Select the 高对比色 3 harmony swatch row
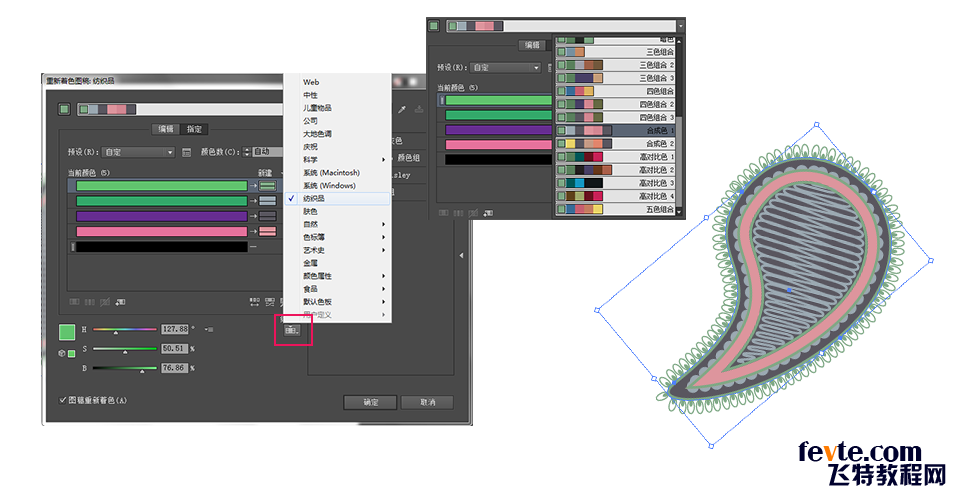960x500 pixels. (x=616, y=183)
